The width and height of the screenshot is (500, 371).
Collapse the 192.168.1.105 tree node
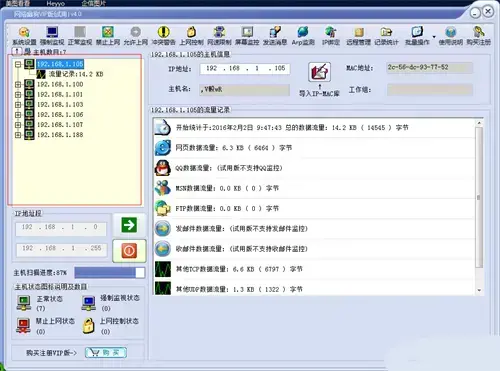(x=18, y=64)
